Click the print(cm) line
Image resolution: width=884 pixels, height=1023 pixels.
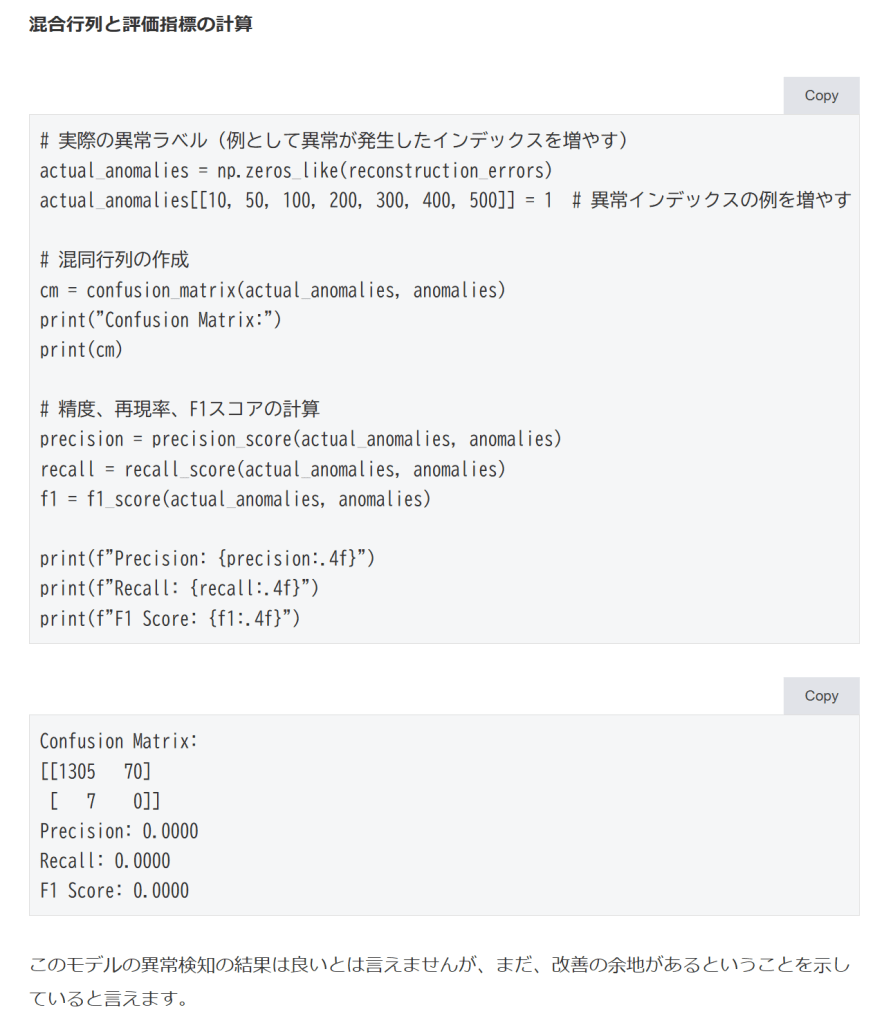coord(81,350)
